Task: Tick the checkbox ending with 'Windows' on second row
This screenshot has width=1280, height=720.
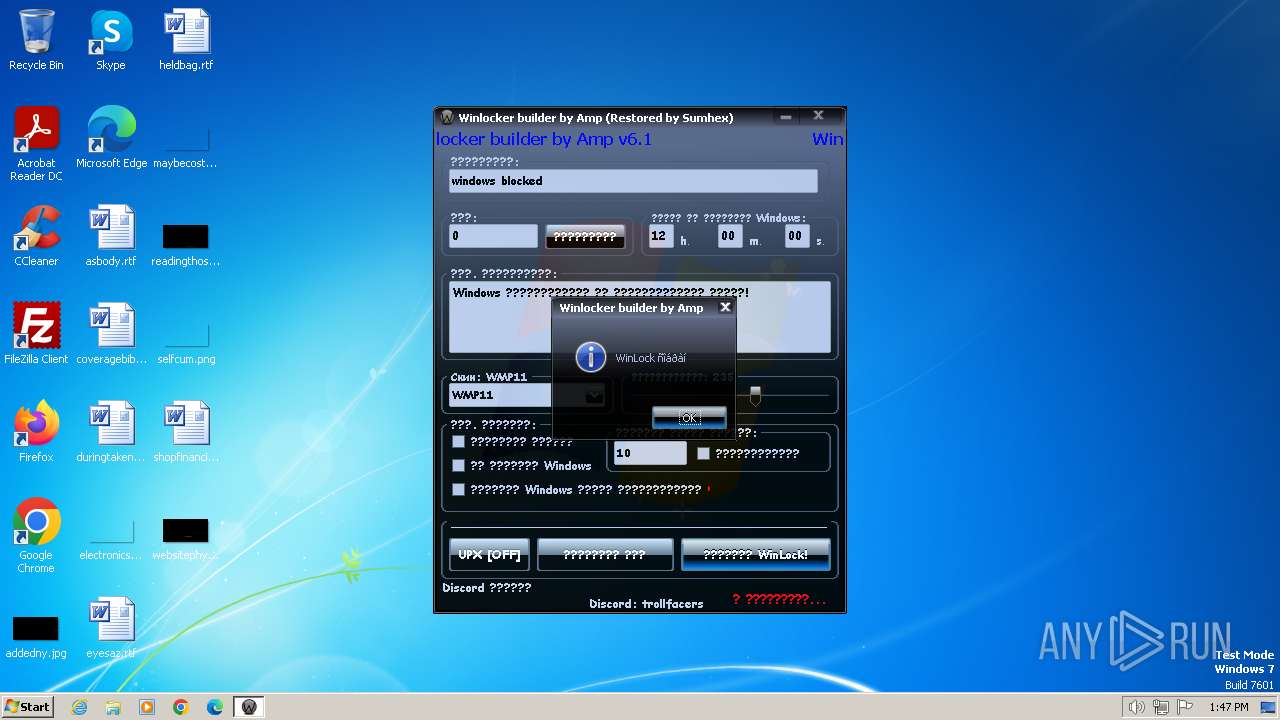Action: 458,465
